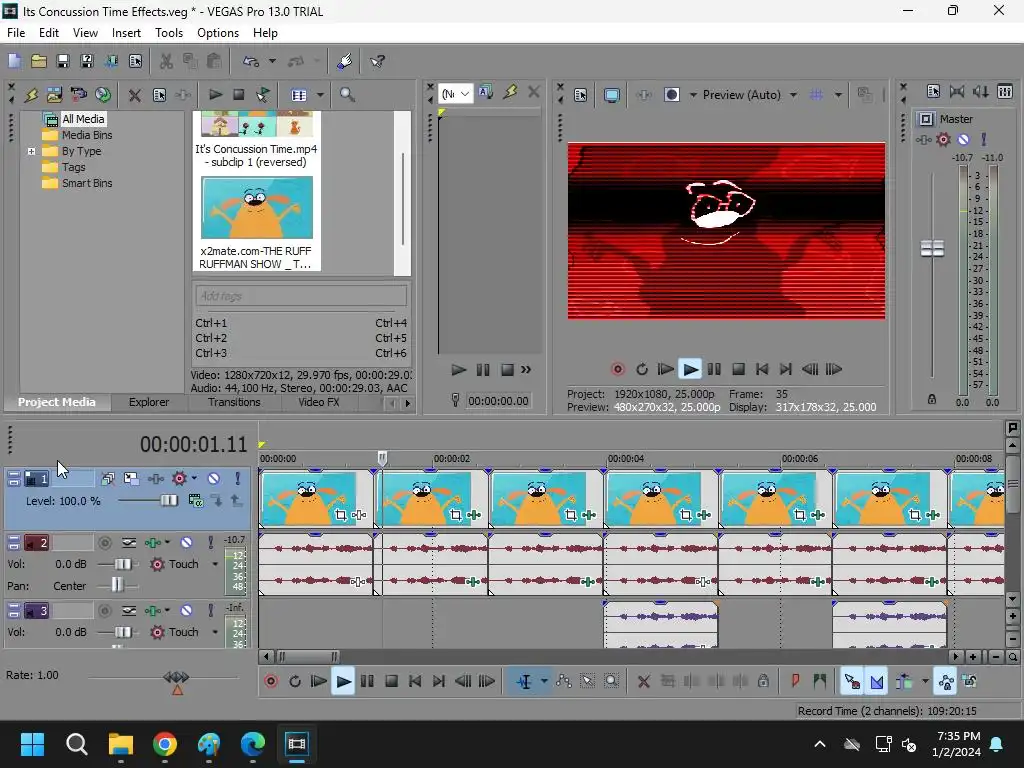Save project using the floppy disk icon
1024x768 pixels.
click(x=63, y=61)
